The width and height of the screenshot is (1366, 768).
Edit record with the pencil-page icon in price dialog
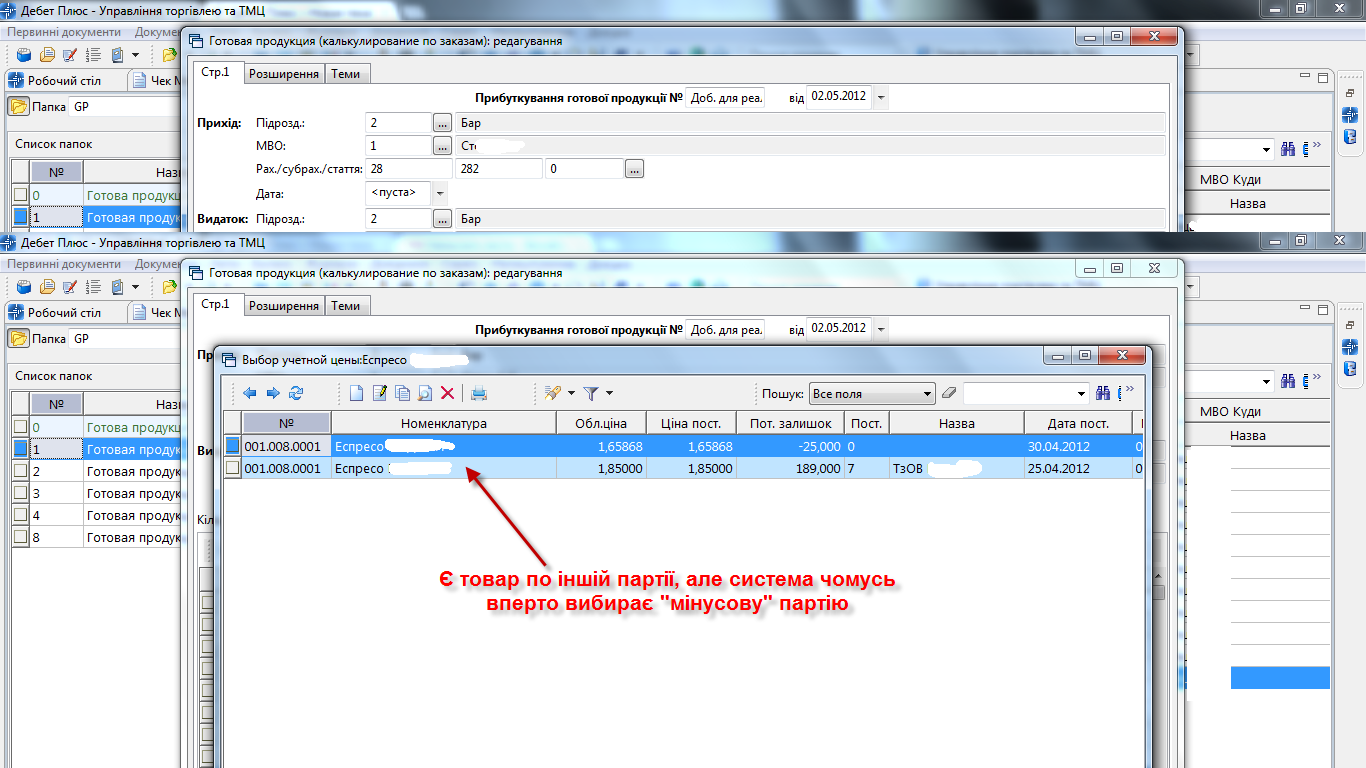point(379,393)
